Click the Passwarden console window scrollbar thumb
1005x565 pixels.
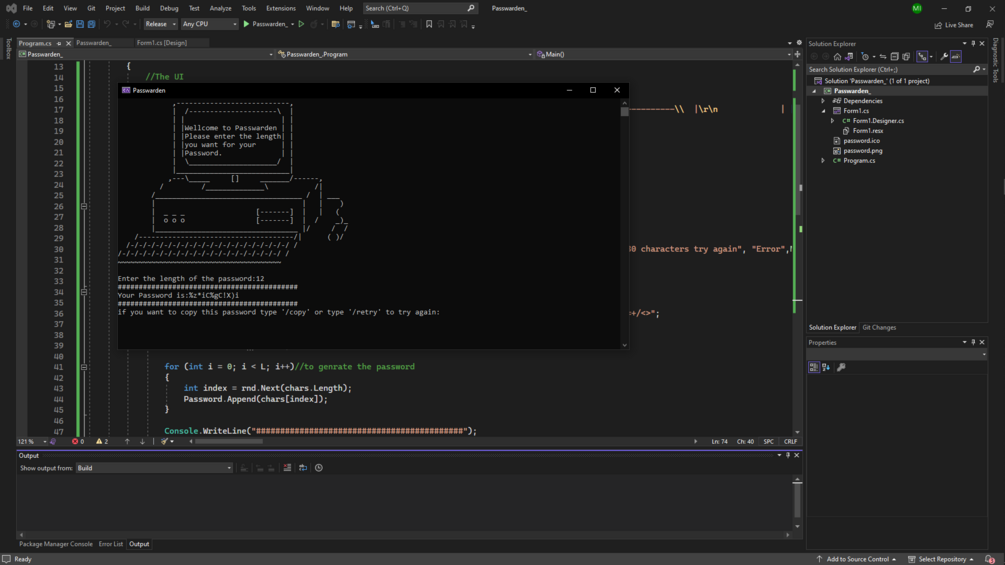pyautogui.click(x=624, y=111)
